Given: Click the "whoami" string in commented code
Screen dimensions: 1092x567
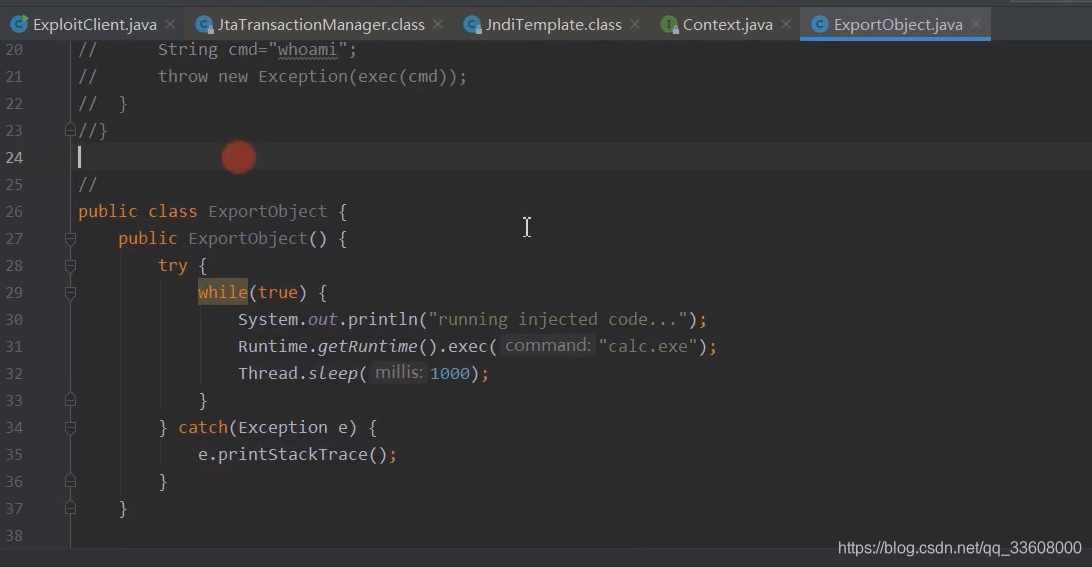Looking at the screenshot, I should tap(307, 49).
